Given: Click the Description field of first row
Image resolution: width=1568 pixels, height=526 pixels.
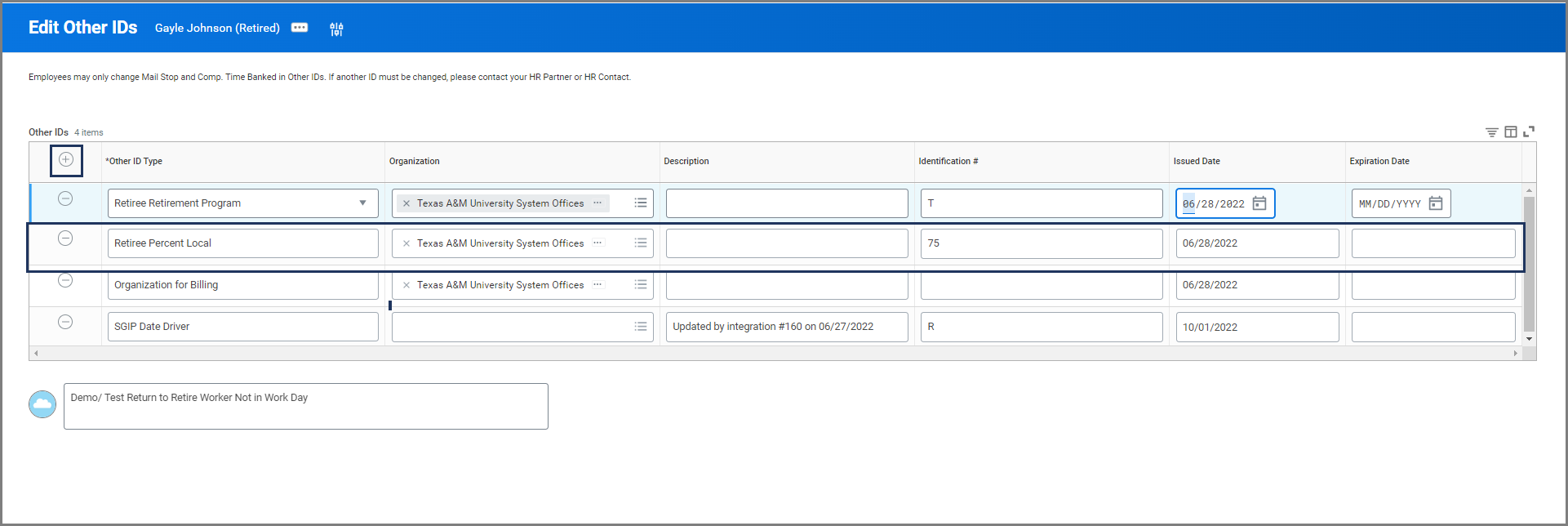Looking at the screenshot, I should coord(787,203).
